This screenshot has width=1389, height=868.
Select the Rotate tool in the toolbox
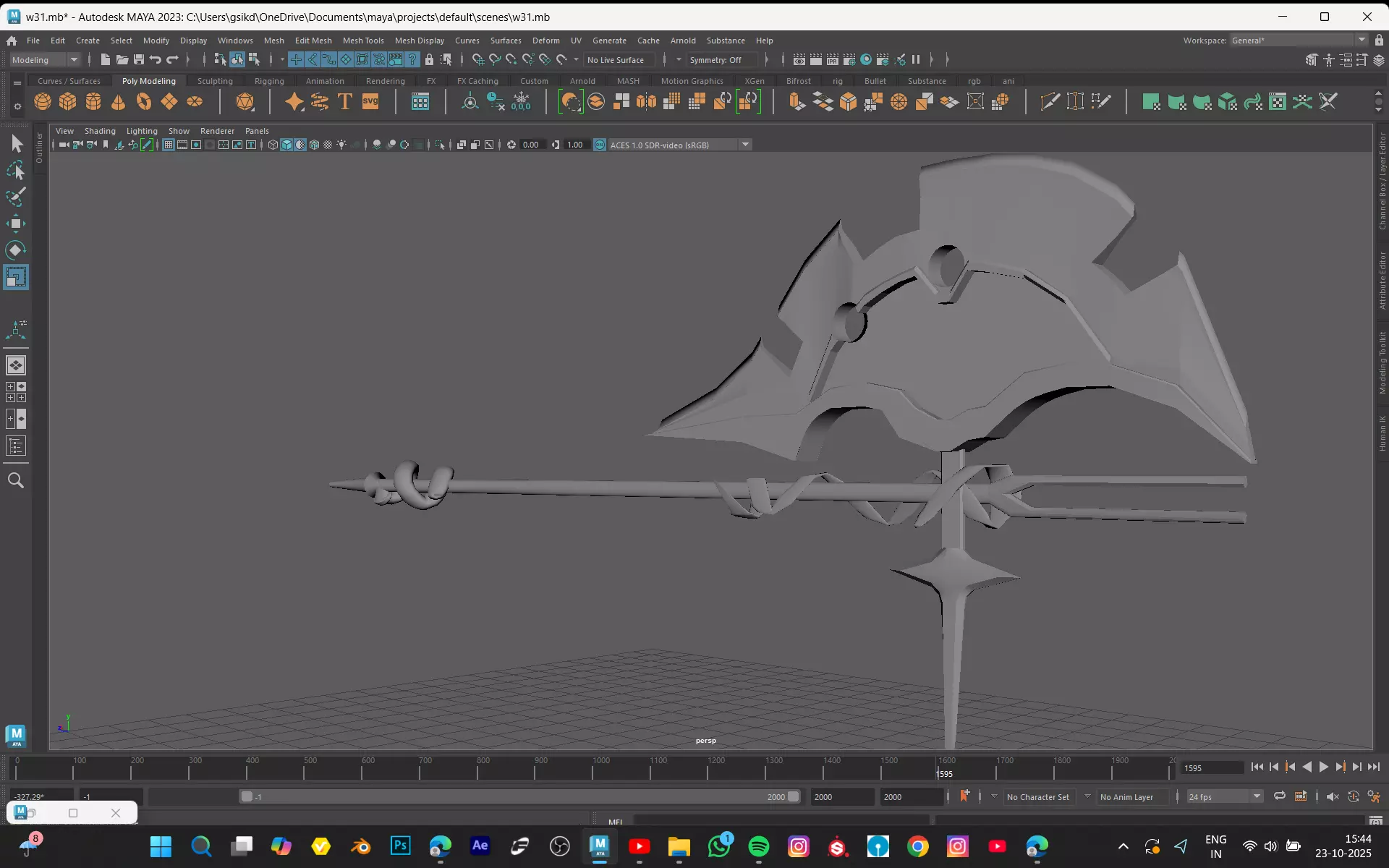(16, 250)
